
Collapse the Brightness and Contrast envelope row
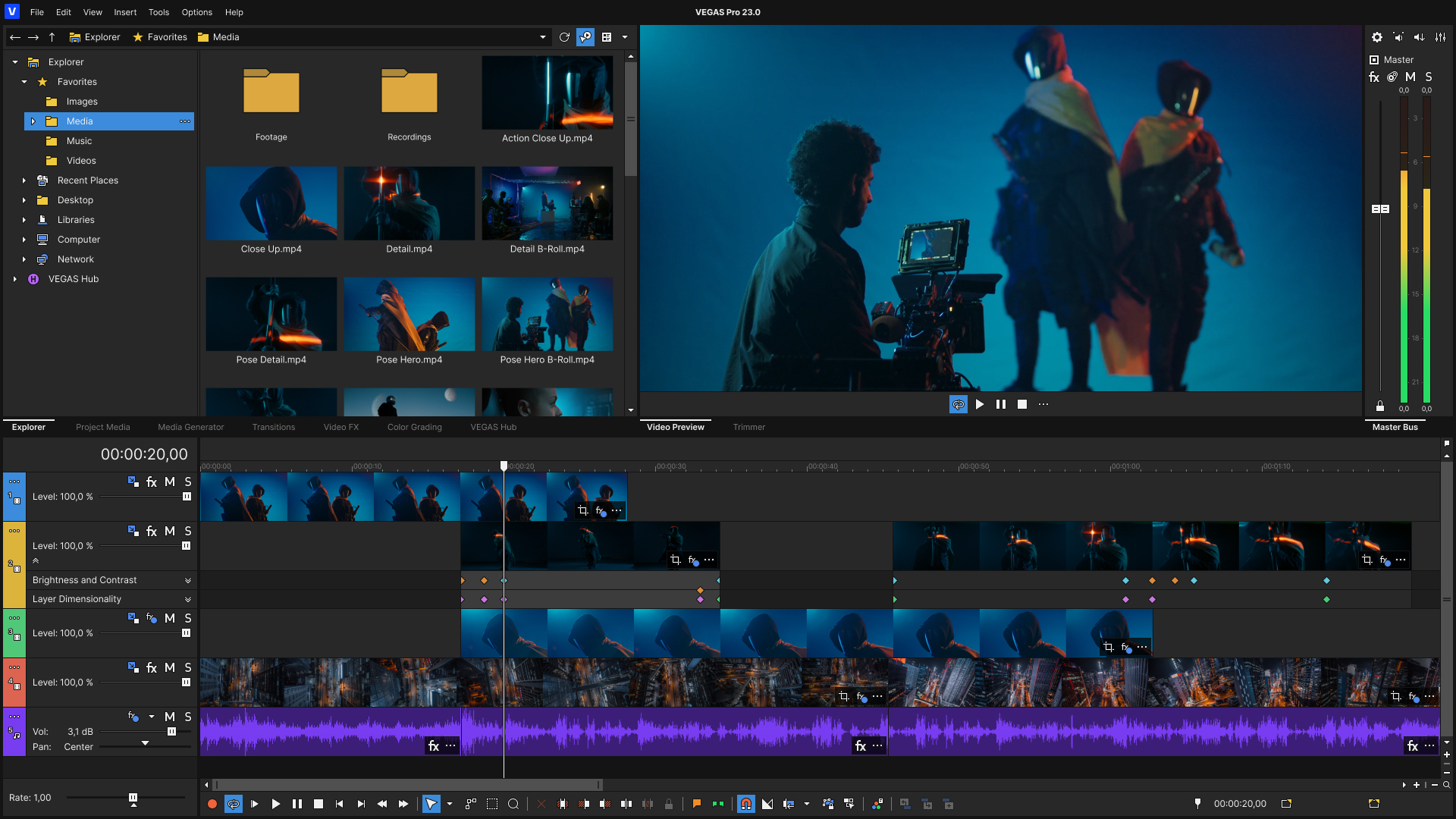[x=188, y=580]
